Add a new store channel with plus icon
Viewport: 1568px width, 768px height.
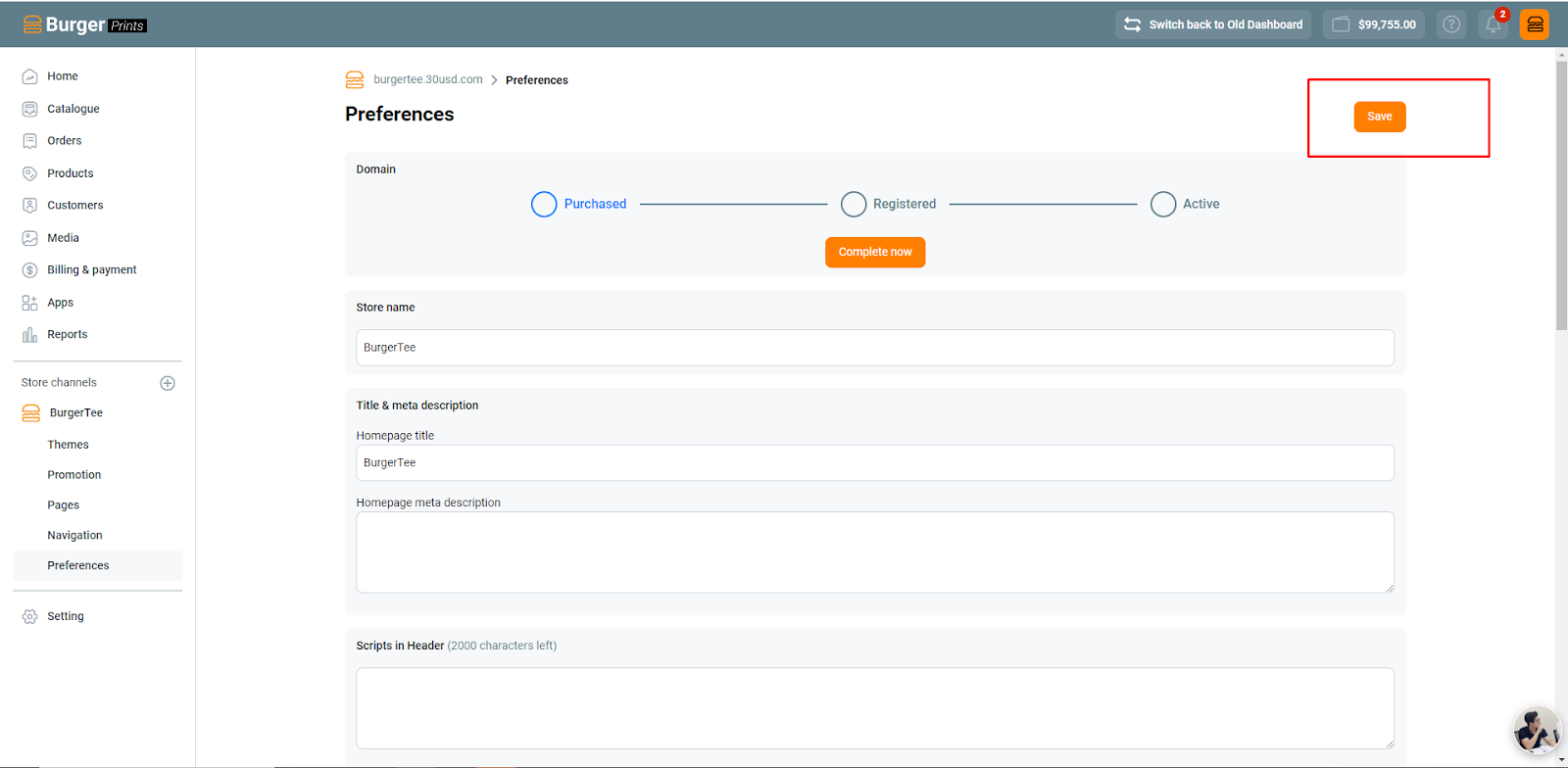[168, 383]
